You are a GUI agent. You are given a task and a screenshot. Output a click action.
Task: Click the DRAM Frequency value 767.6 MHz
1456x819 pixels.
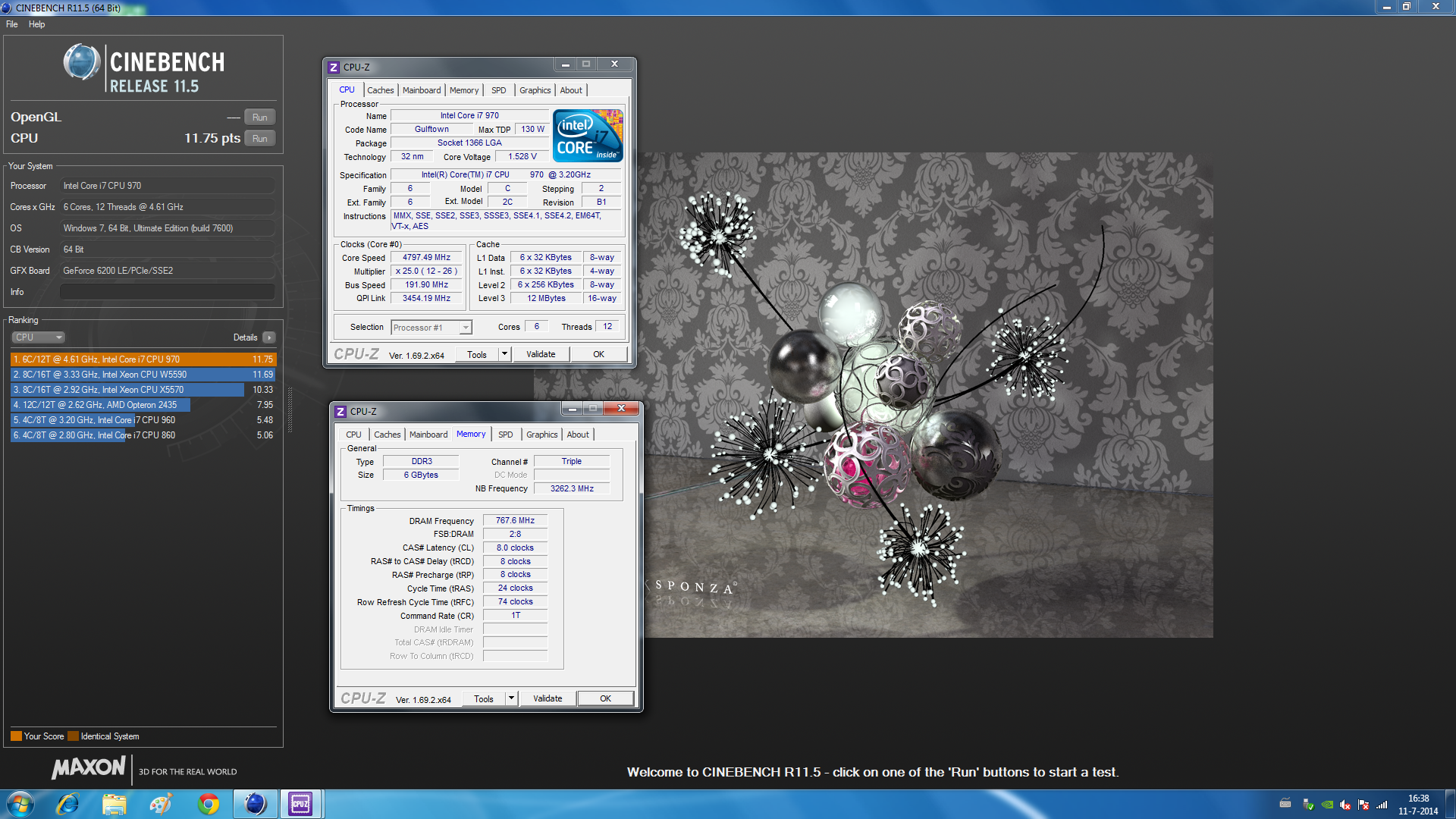(515, 520)
